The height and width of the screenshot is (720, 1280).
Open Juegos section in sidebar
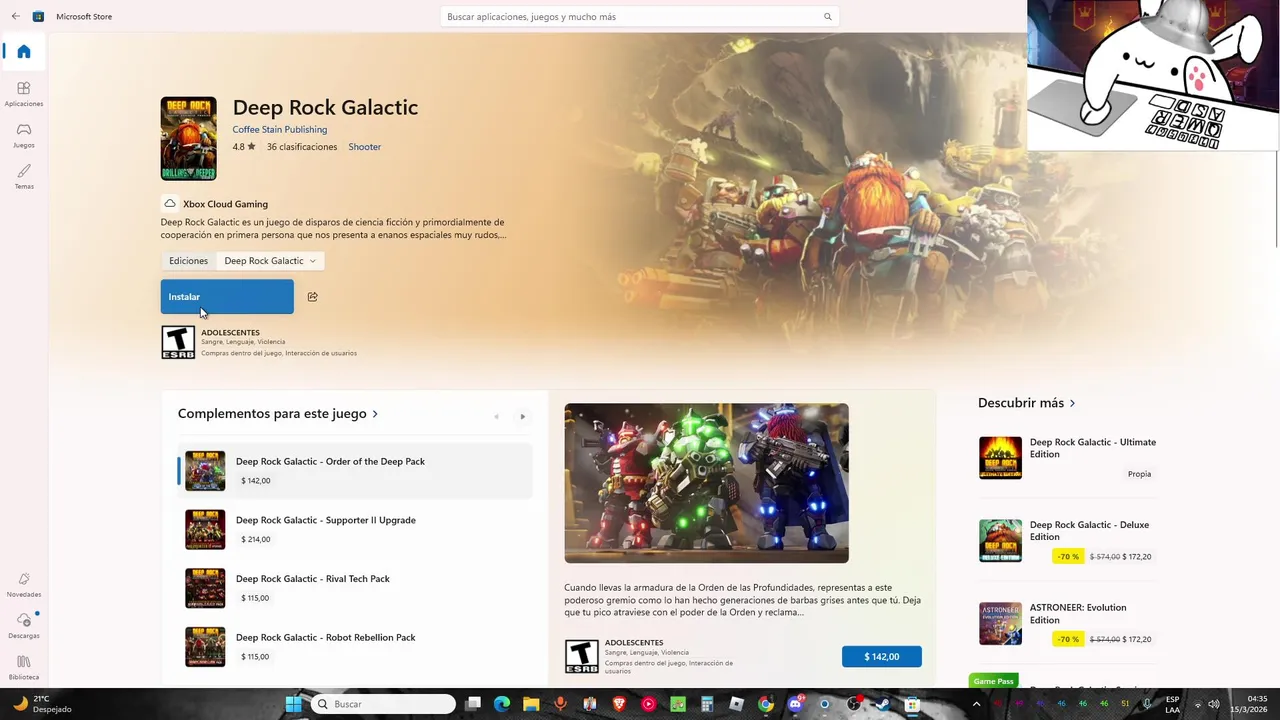[x=24, y=135]
